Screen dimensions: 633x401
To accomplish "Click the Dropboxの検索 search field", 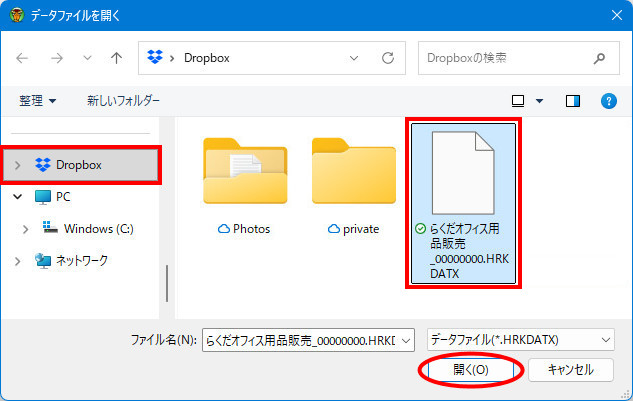I will point(505,58).
